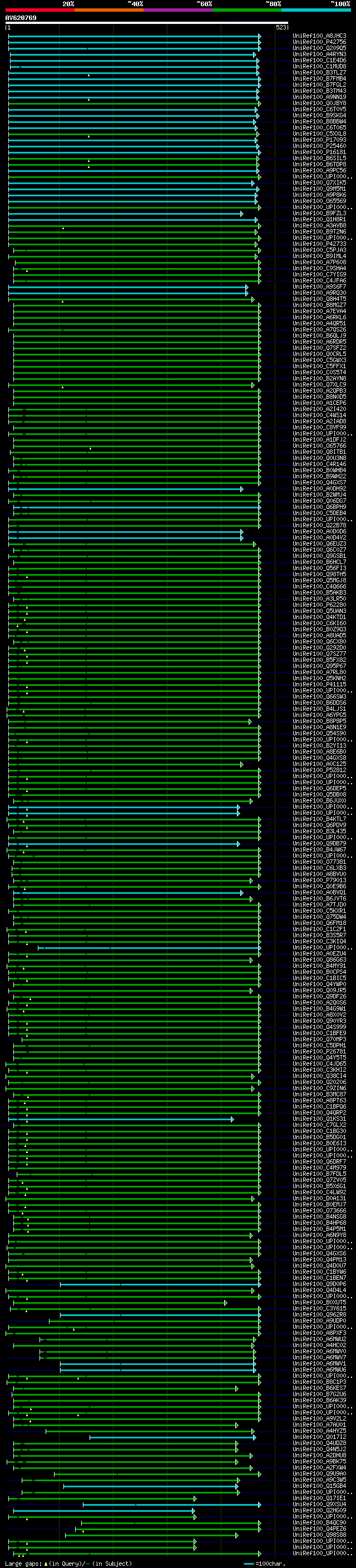The image size is (356, 1568).
Task: Open the UniRef100_P17093 entry
Action: (319, 140)
